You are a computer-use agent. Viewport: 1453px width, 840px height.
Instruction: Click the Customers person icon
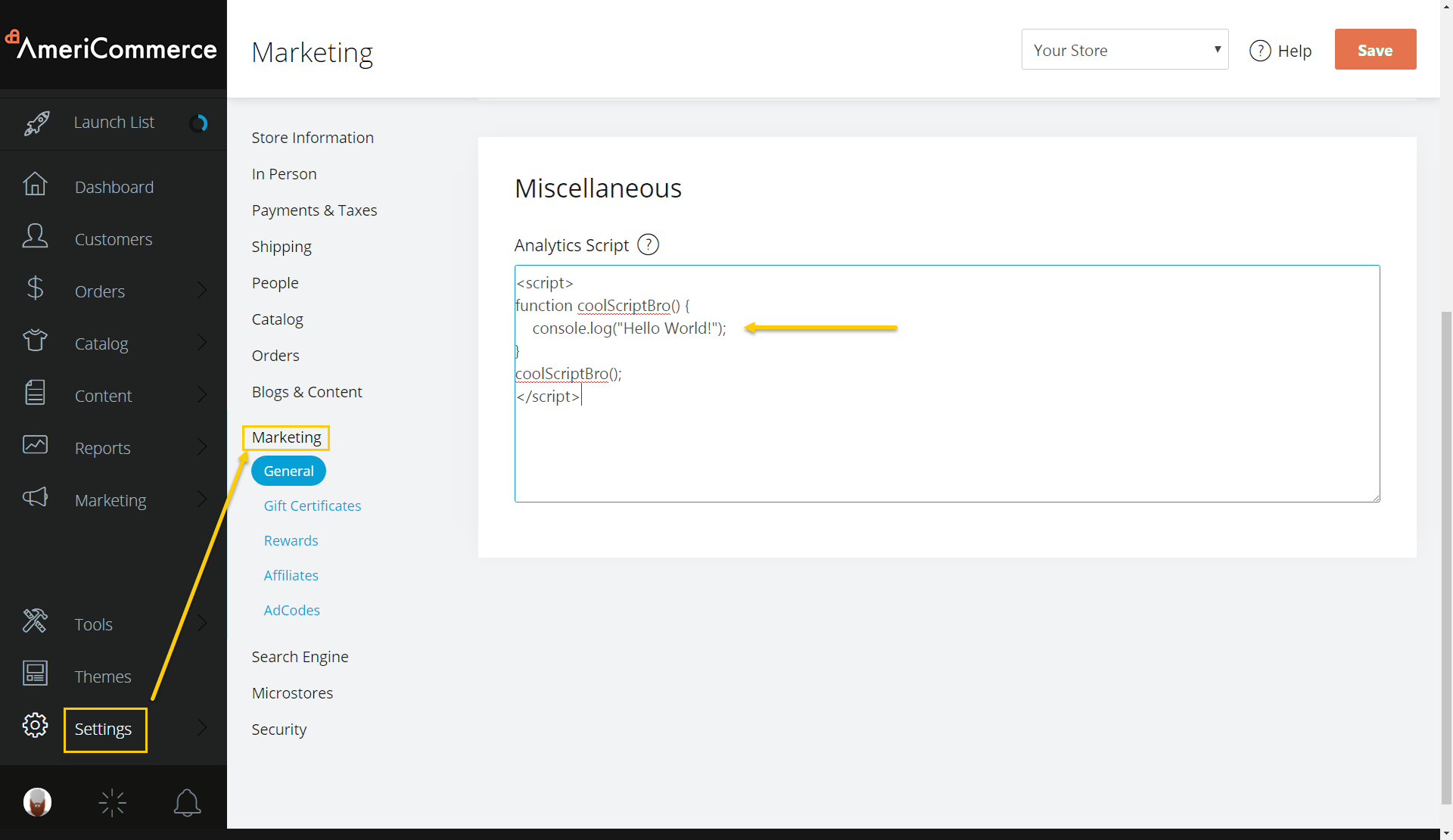[35, 237]
